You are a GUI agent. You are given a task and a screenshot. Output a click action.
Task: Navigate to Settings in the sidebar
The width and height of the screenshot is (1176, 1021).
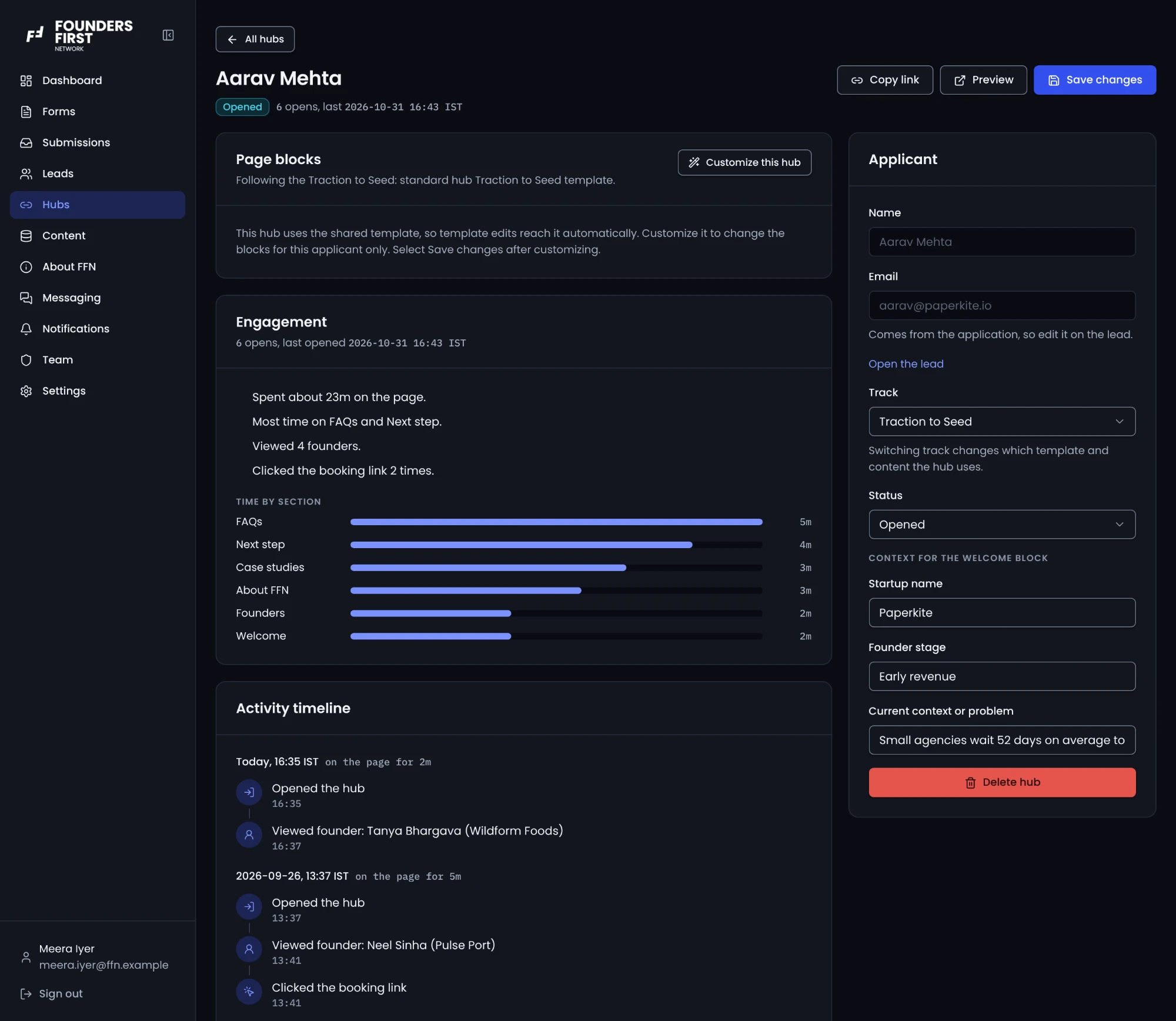(98, 391)
